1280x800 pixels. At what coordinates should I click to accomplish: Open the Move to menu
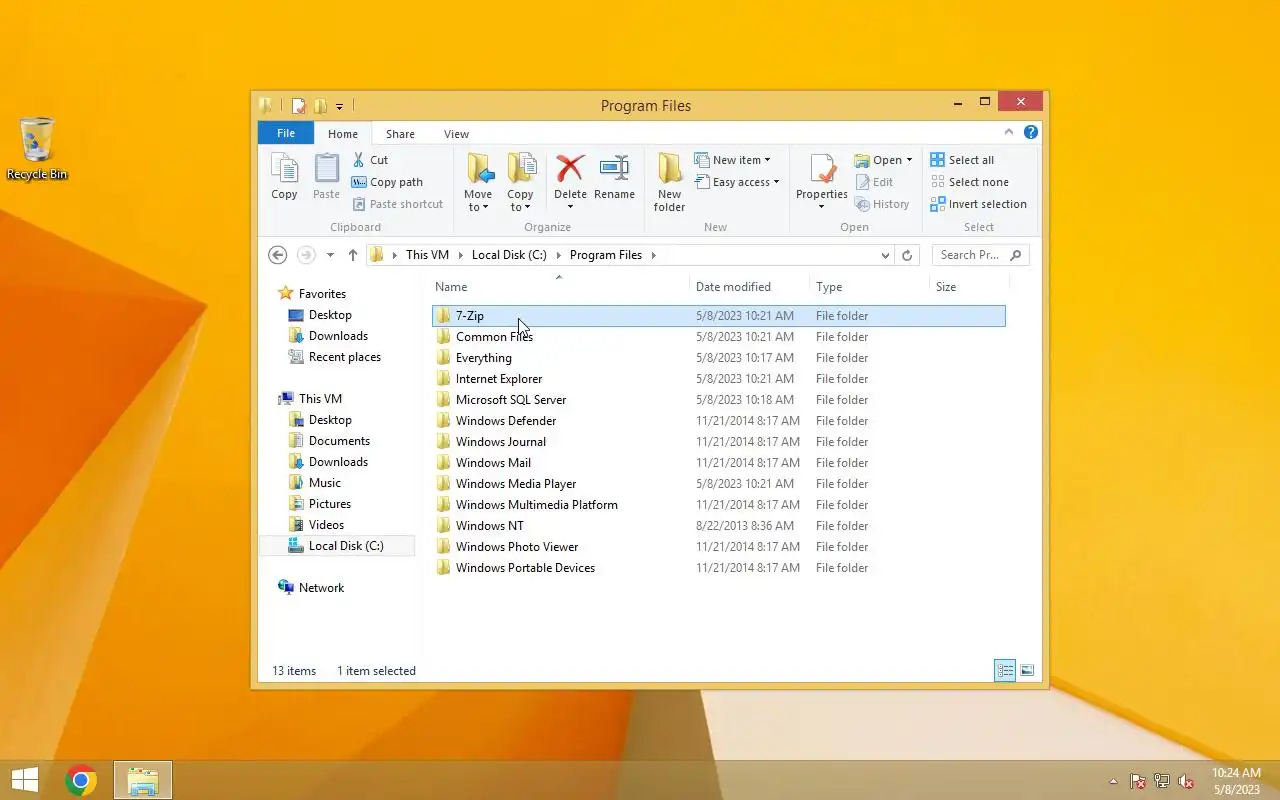coord(478,182)
